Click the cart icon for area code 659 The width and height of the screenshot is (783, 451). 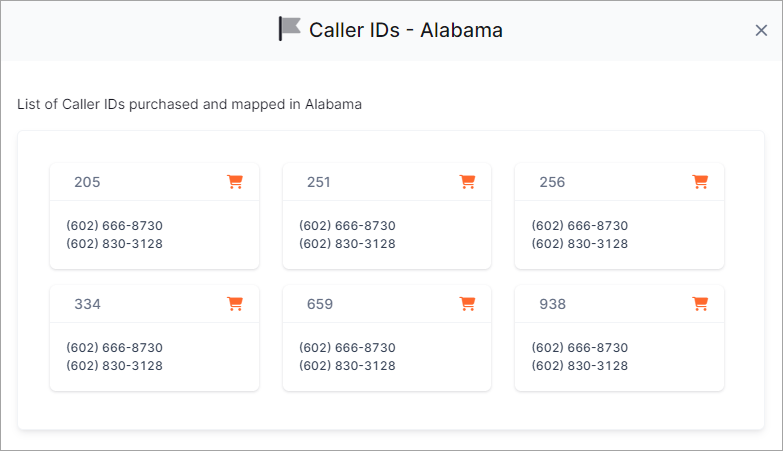coord(467,304)
